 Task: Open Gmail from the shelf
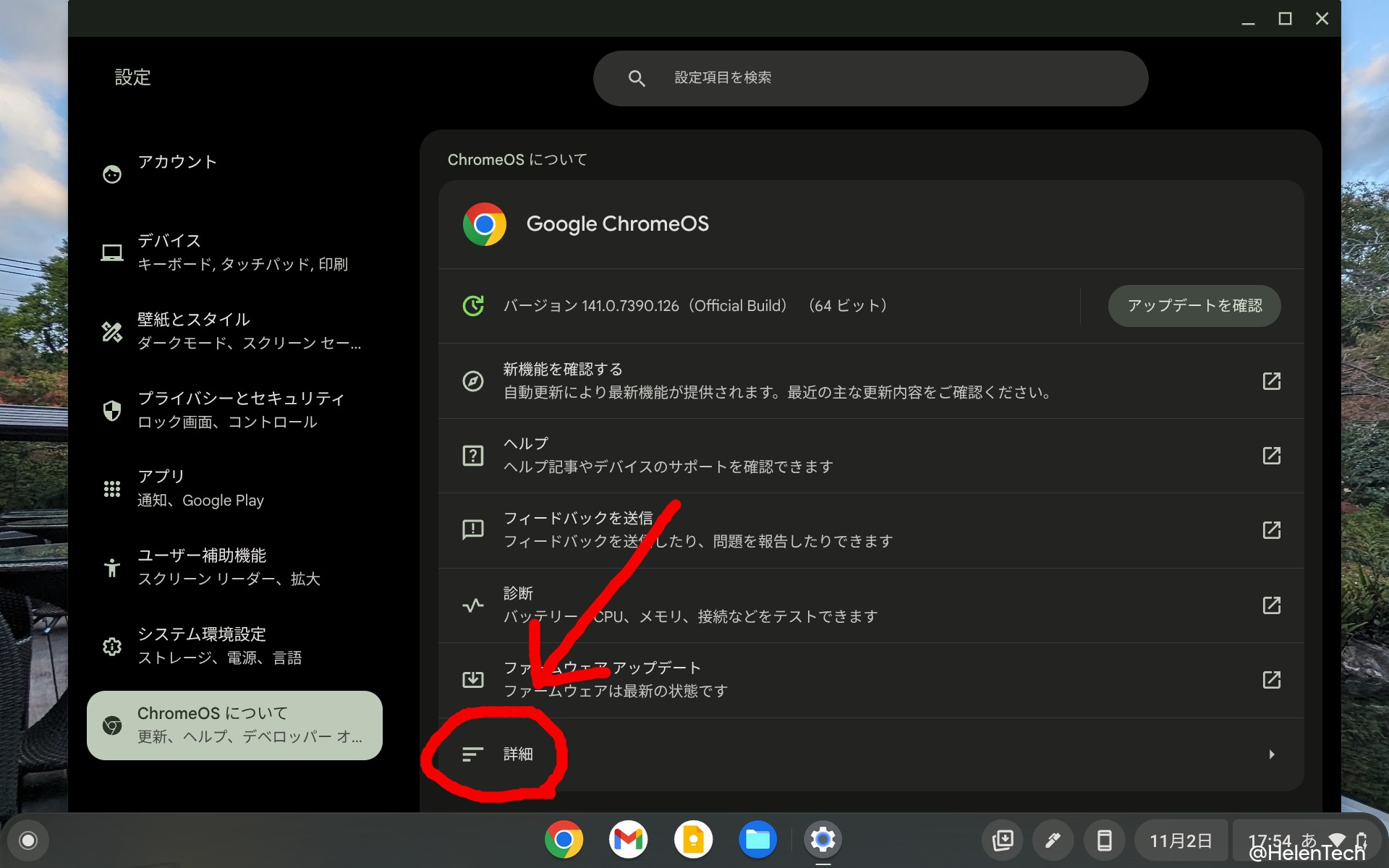(628, 840)
